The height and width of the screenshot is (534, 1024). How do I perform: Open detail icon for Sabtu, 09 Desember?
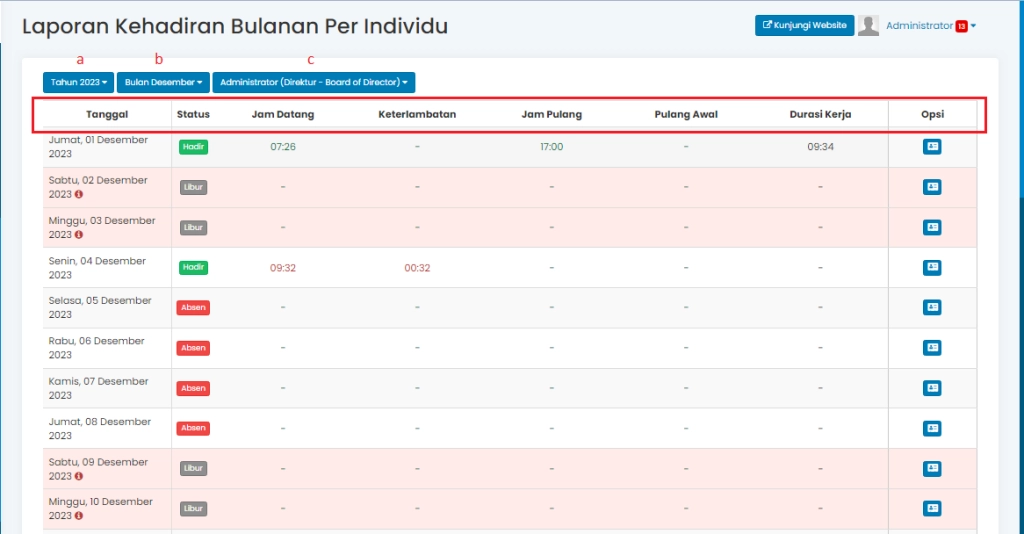click(932, 469)
